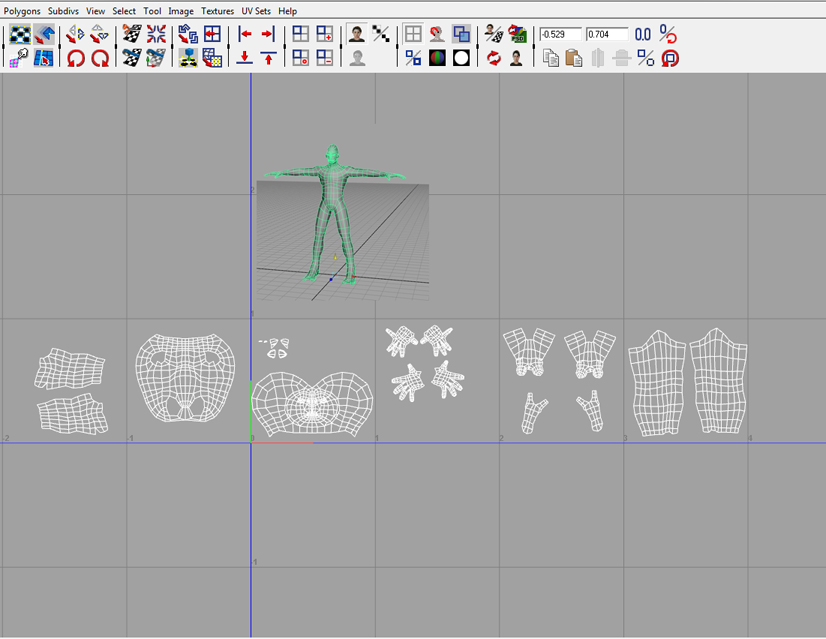Refresh the UV view with the refresh icon
Screen dimensions: 826x639
pos(492,58)
